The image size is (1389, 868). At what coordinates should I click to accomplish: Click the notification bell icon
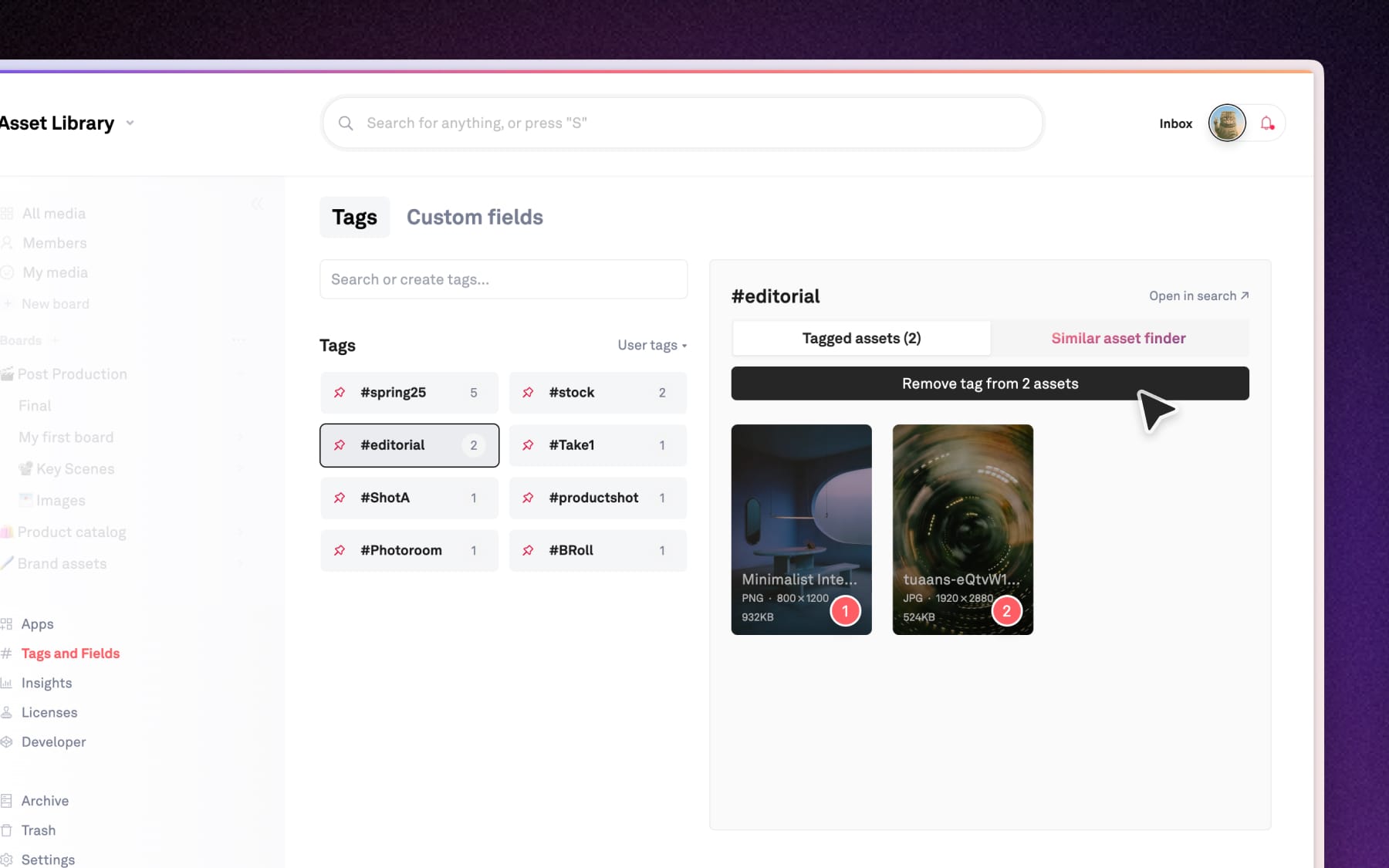pyautogui.click(x=1266, y=123)
